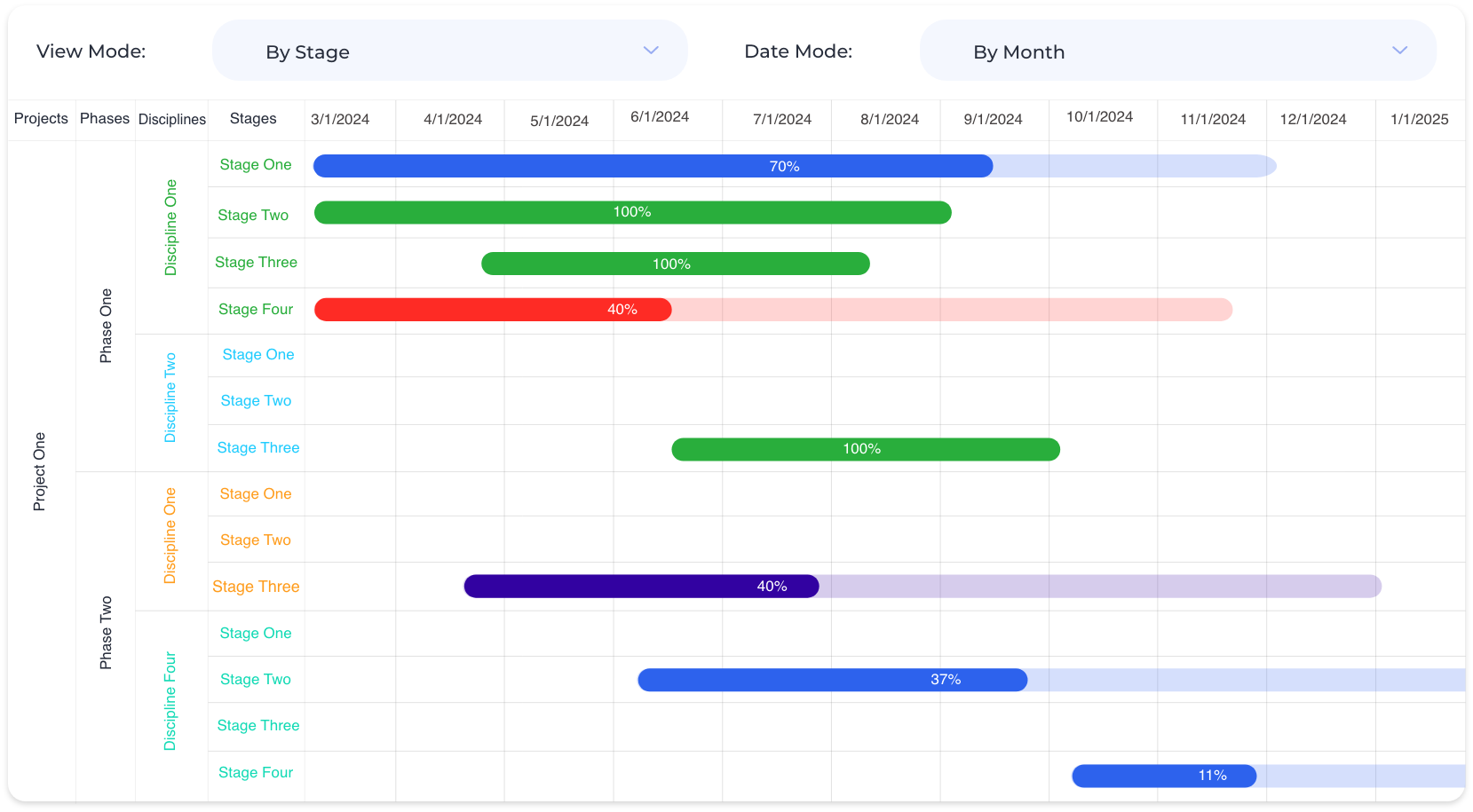1473x812 pixels.
Task: Select the 37% Stage Two bar
Action: (832, 681)
